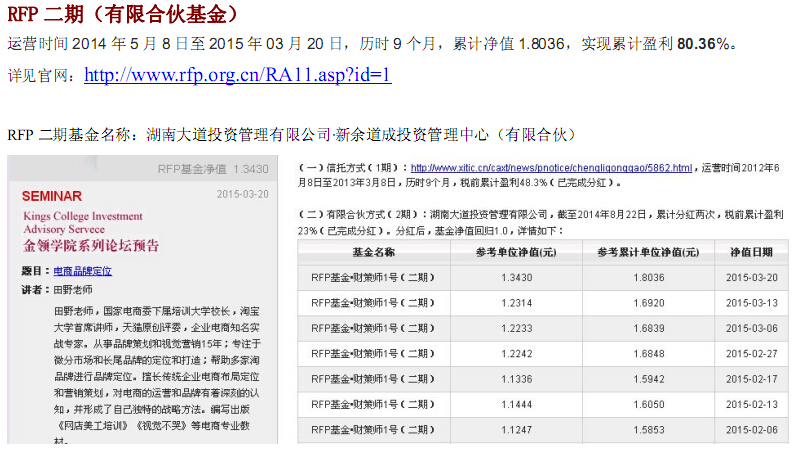This screenshot has height=451, width=800.
Task: Select cumulative value 1.6050 cell
Action: tap(648, 405)
